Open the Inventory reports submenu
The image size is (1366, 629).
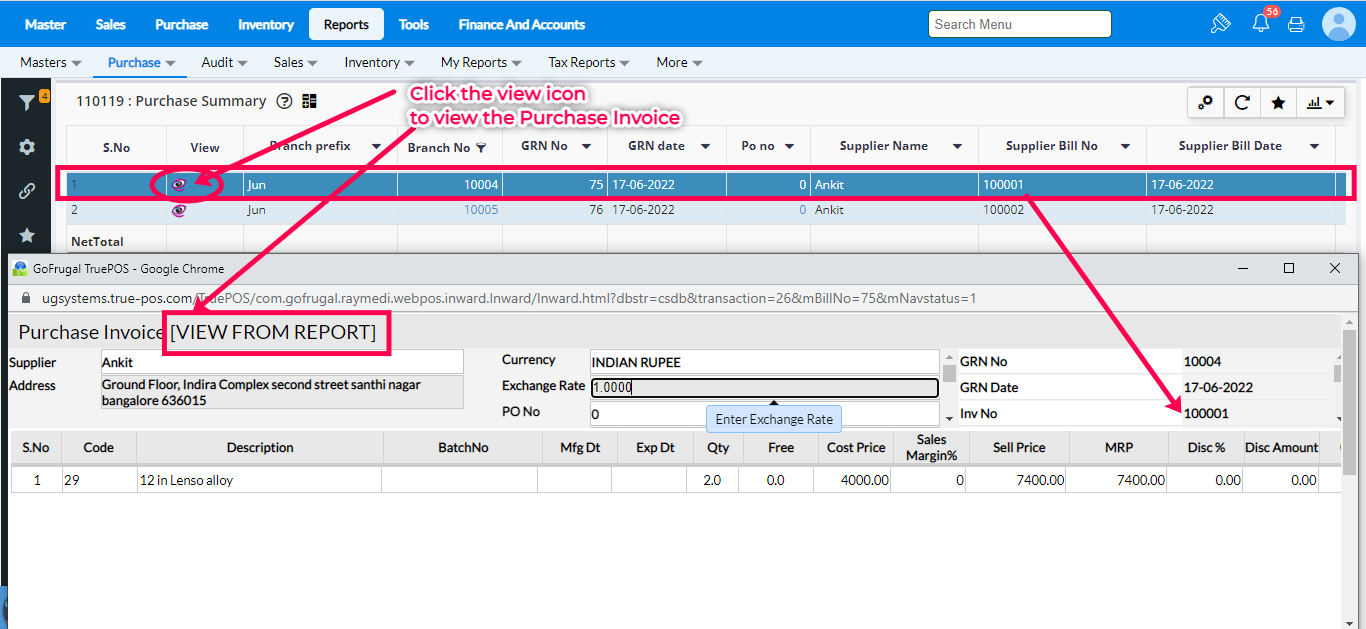[379, 62]
